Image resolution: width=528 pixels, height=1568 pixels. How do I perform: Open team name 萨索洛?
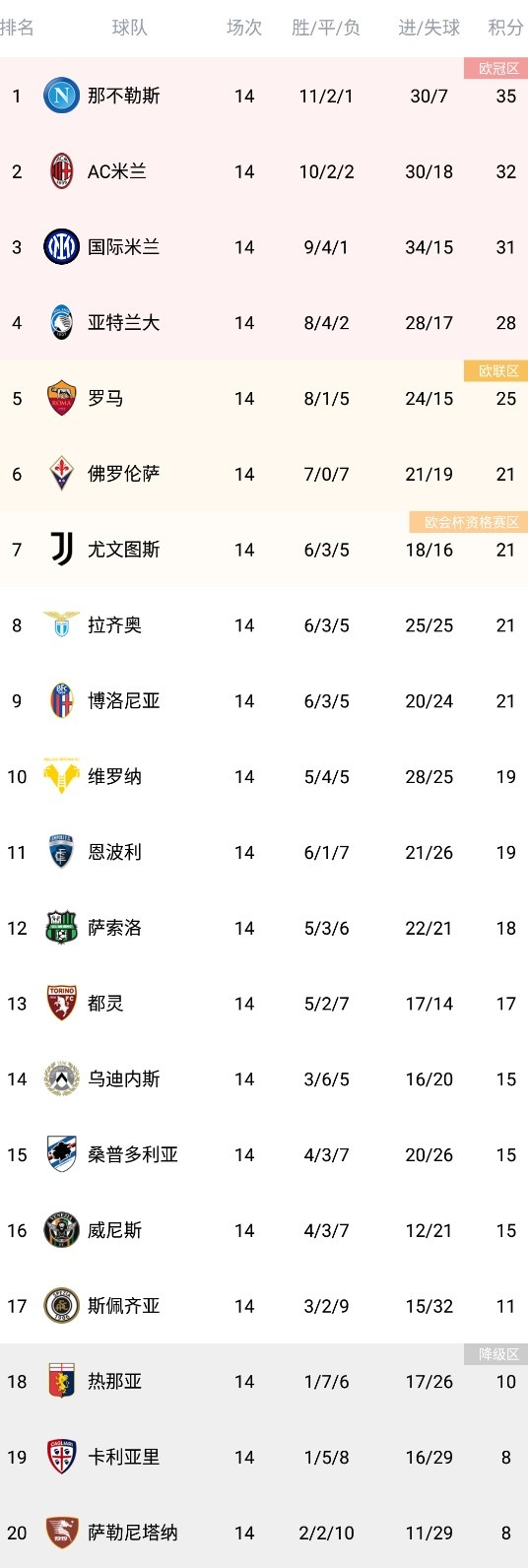pyautogui.click(x=115, y=928)
